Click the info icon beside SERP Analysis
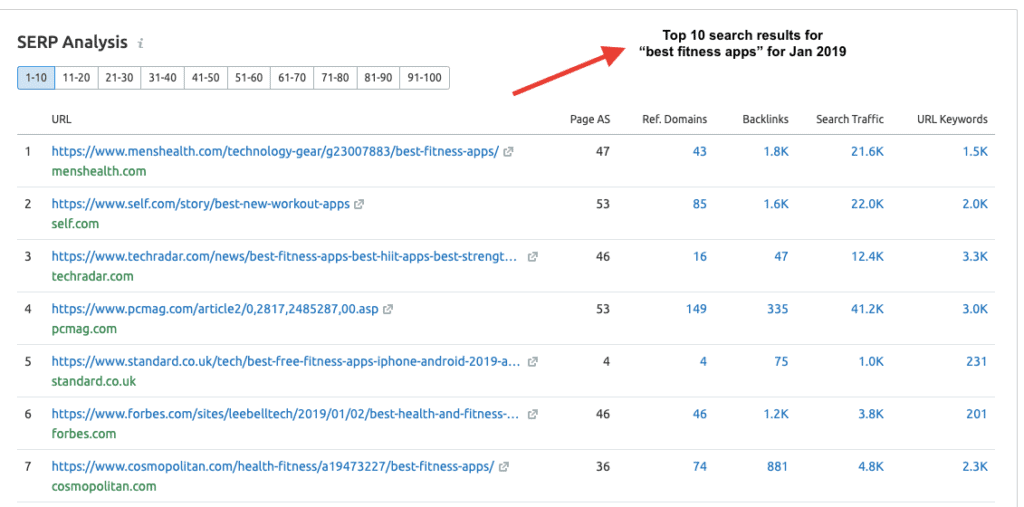The width and height of the screenshot is (1024, 507). click(x=141, y=43)
